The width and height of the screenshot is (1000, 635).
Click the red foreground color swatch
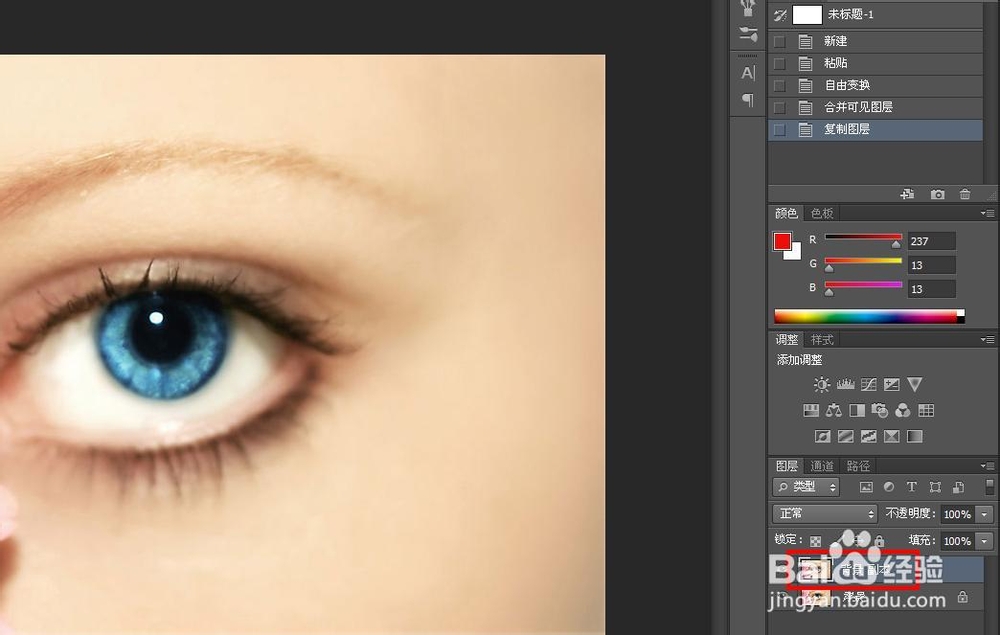783,241
